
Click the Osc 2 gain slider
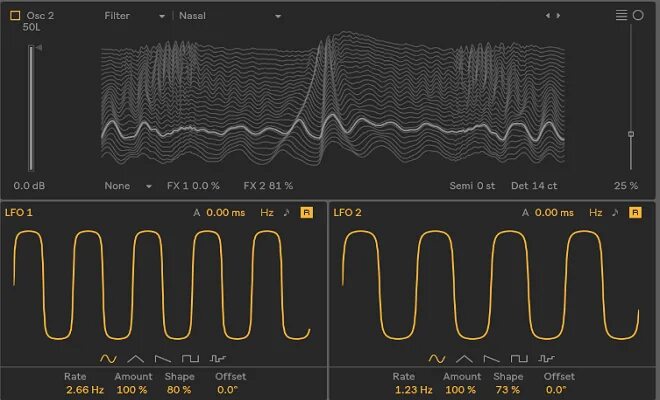(x=31, y=108)
